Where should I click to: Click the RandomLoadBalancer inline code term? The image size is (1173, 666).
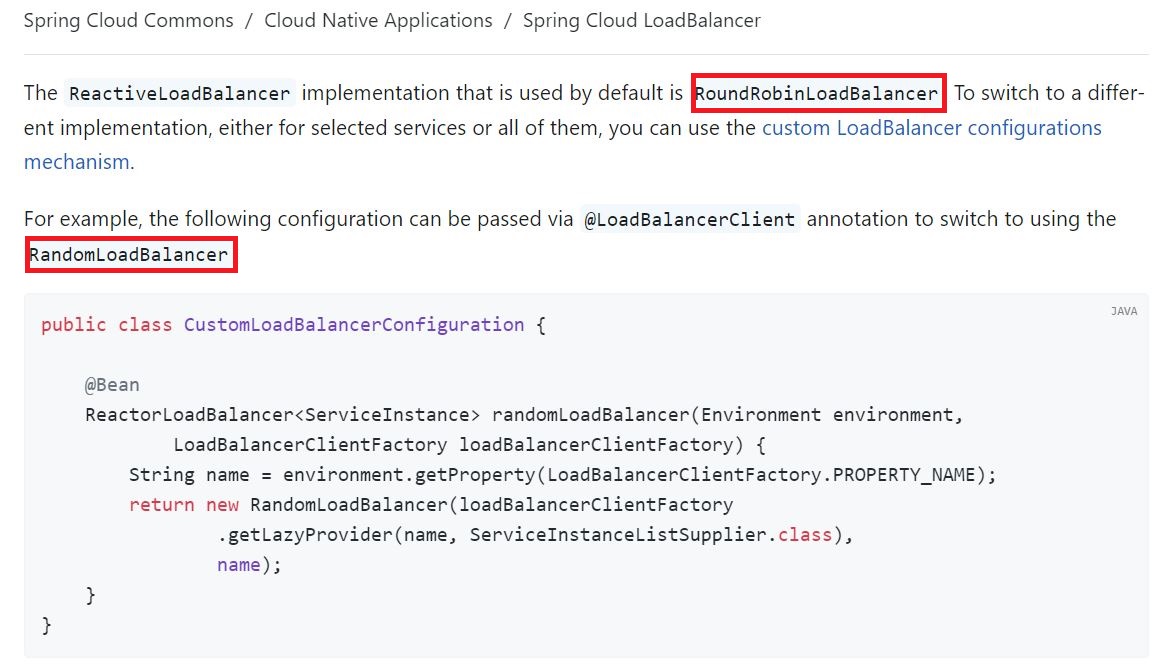pyautogui.click(x=129, y=254)
